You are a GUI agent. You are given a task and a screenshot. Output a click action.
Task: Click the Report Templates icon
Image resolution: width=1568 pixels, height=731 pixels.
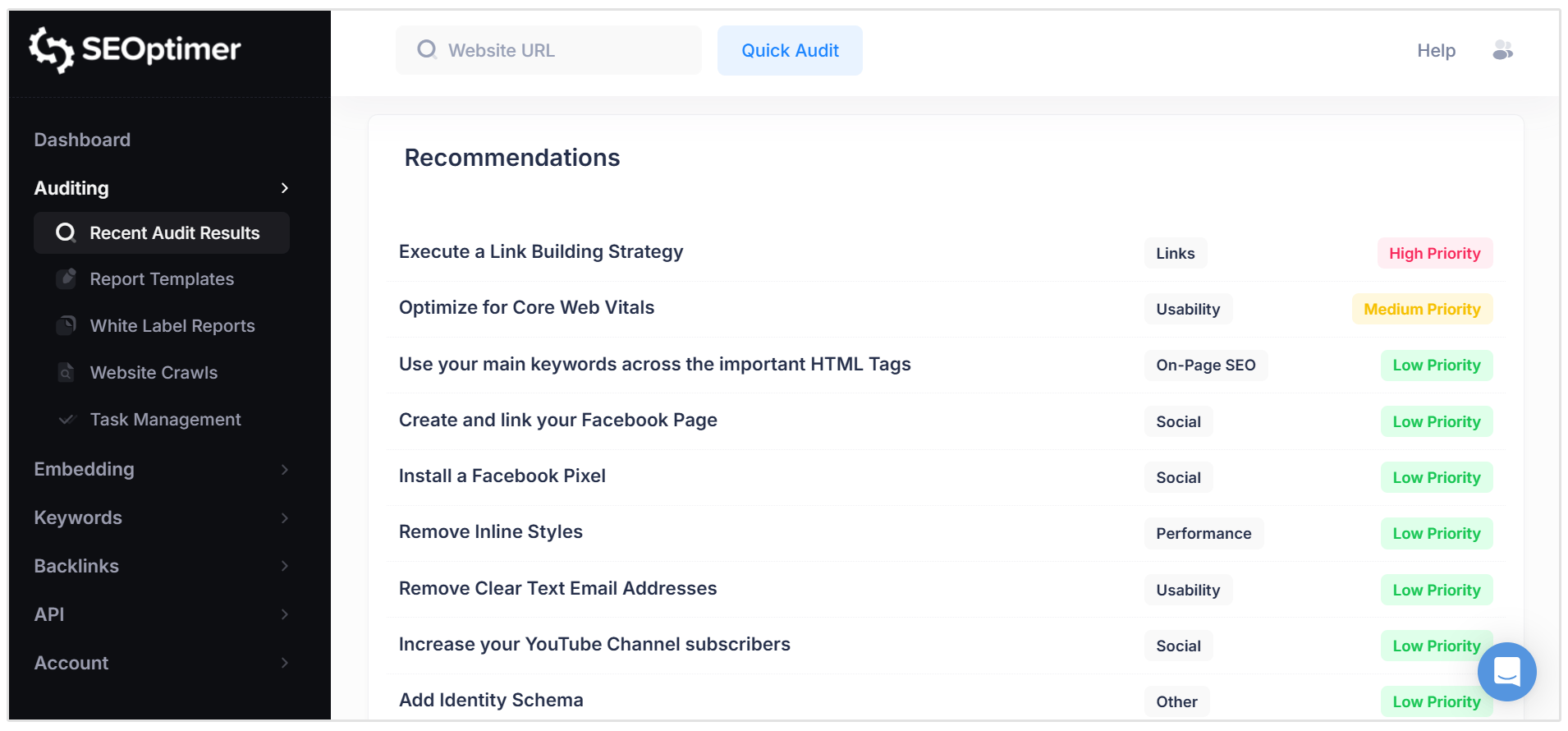[x=66, y=278]
